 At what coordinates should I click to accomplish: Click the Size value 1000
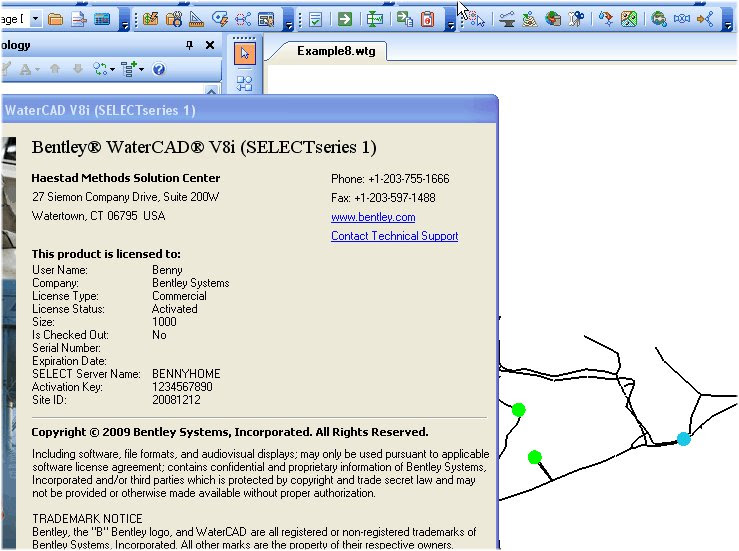coord(164,322)
